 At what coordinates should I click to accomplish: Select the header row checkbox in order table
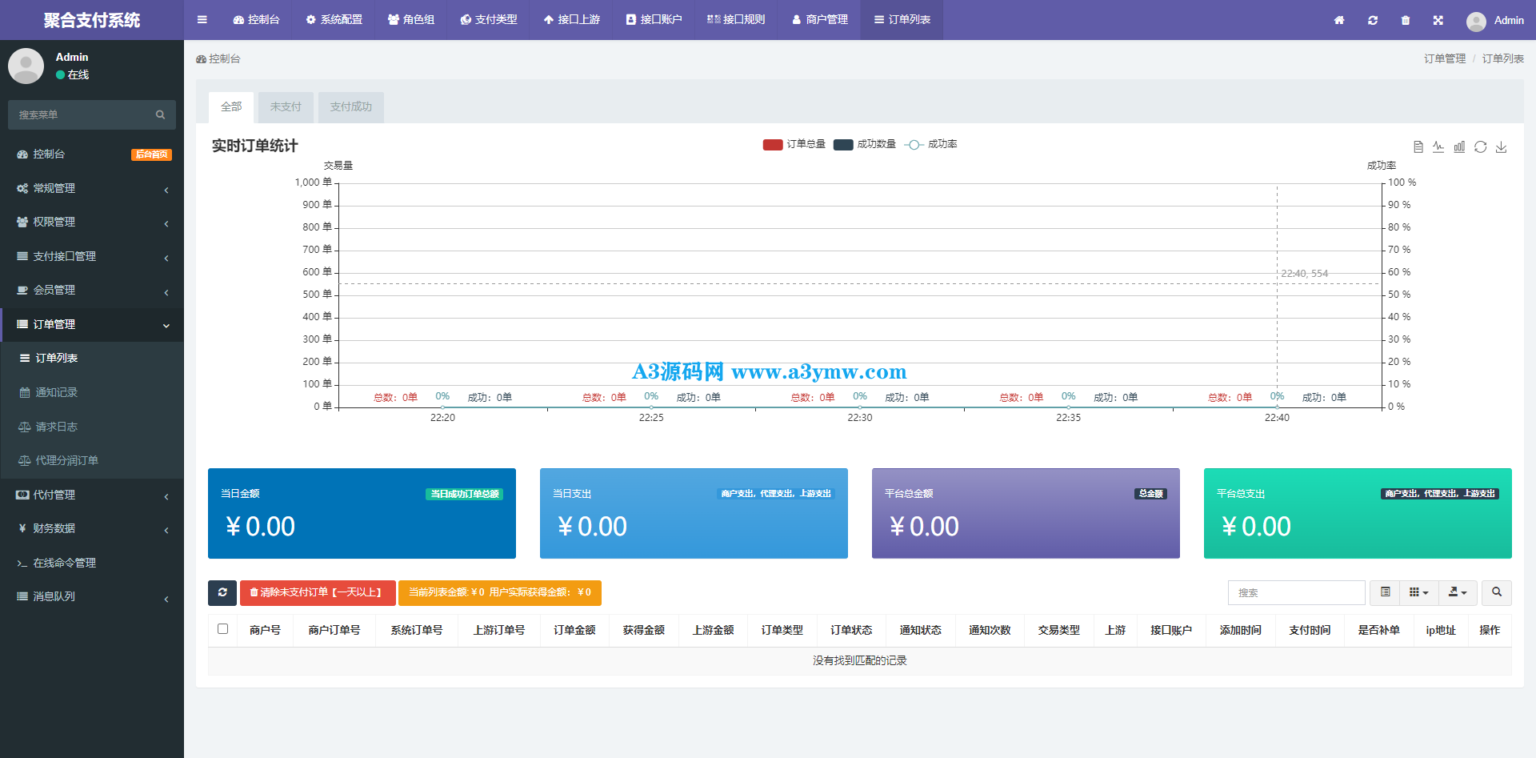(x=223, y=629)
